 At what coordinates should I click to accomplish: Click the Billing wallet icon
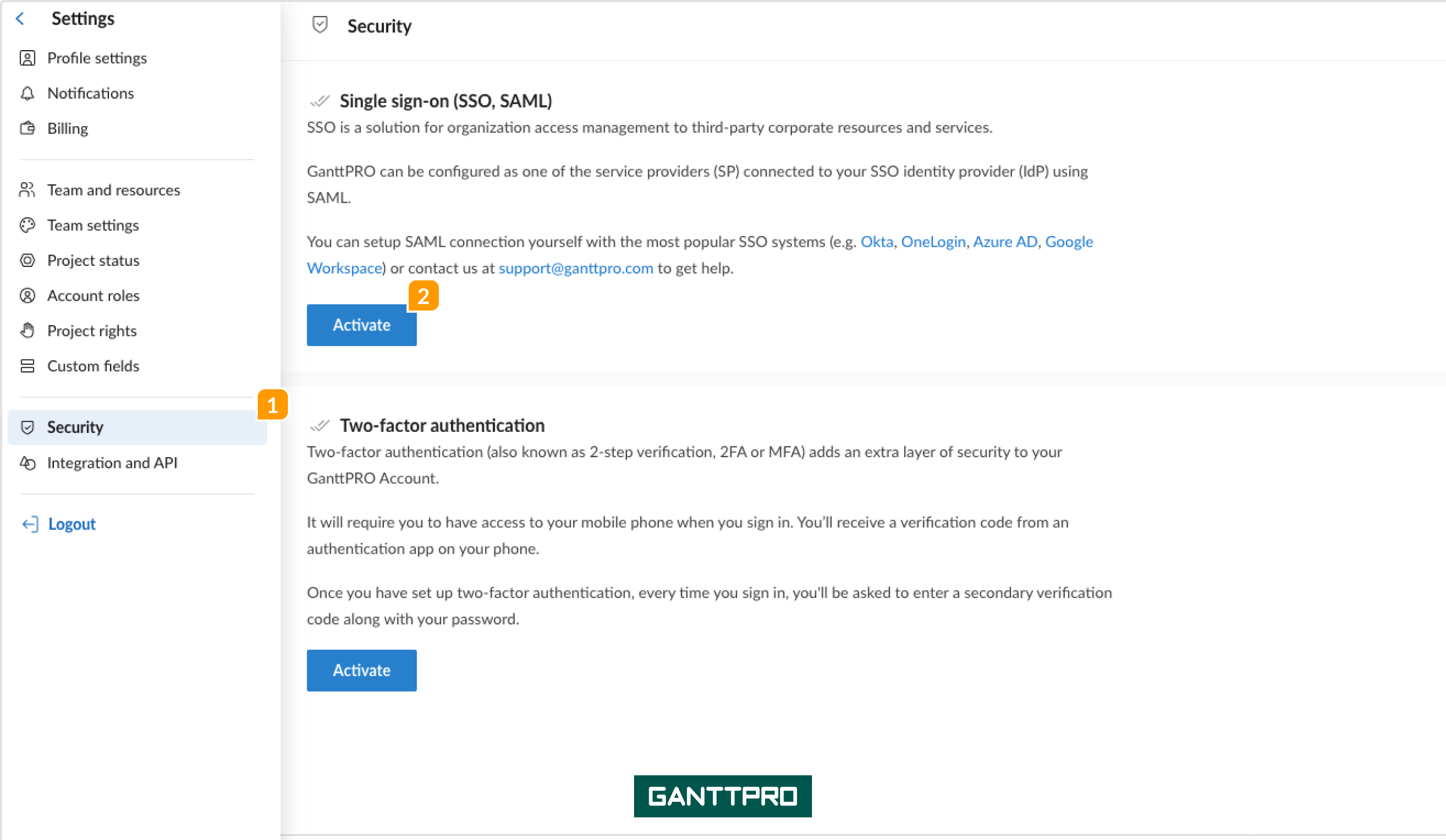27,128
